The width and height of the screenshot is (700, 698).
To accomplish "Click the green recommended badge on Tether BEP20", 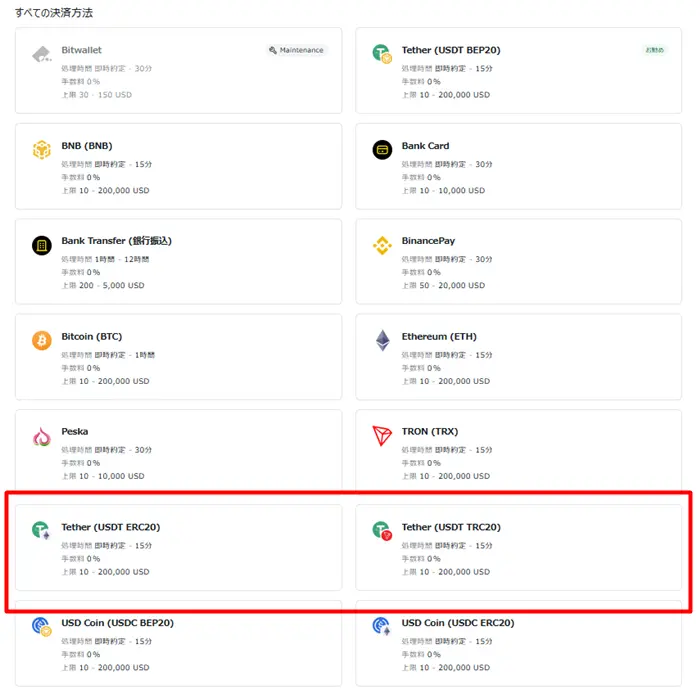I will (654, 50).
